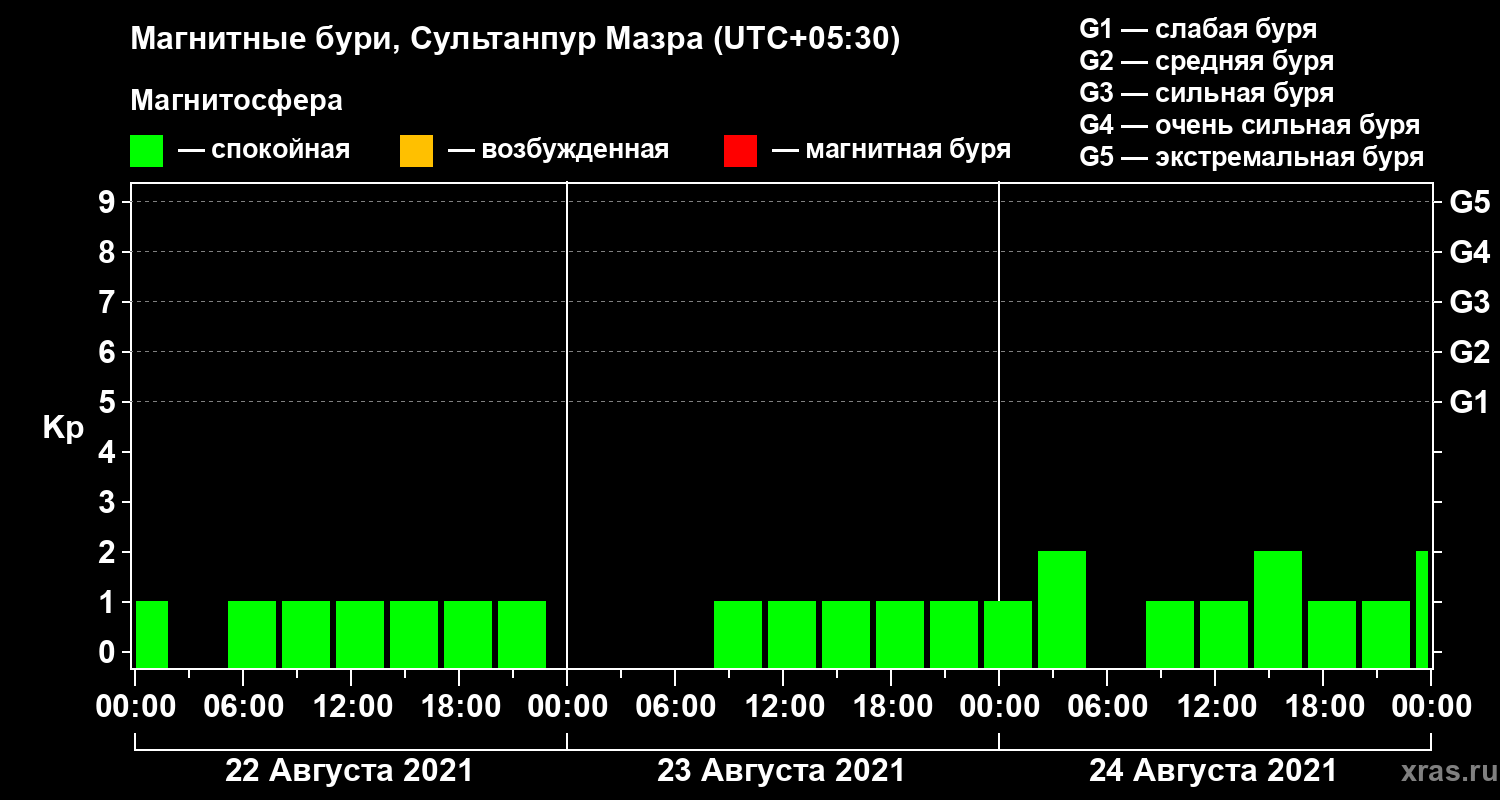The image size is (1500, 800).
Task: Click the 06:00 bar on 22 August
Action: click(x=252, y=634)
